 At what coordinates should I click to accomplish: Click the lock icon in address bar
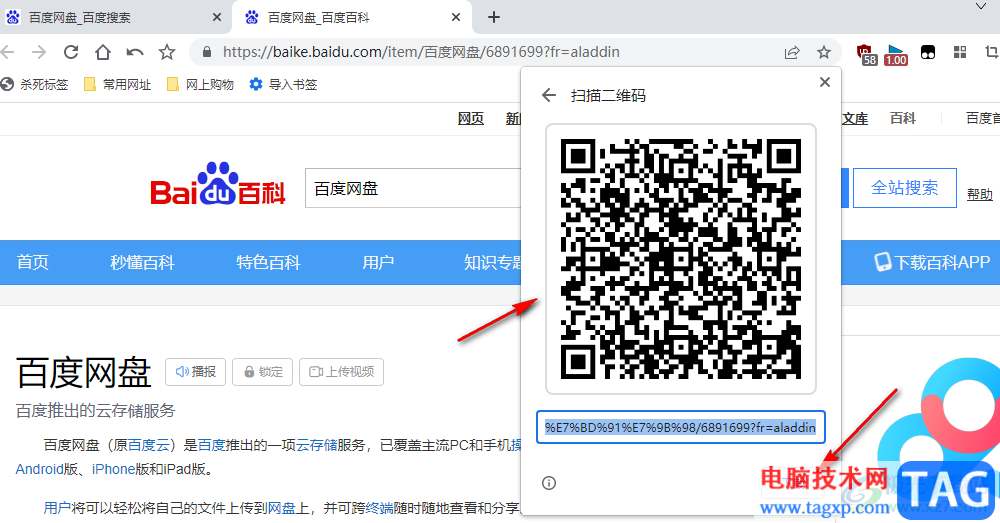[x=207, y=52]
